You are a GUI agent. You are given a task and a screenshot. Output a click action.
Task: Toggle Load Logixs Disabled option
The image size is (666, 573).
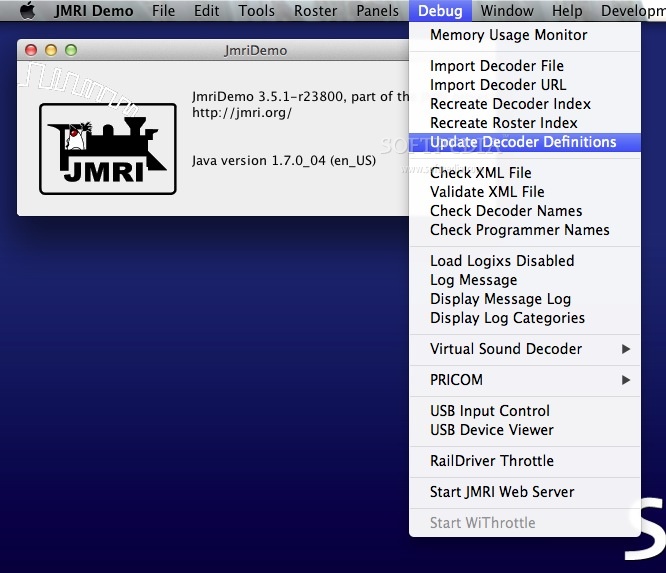[x=525, y=261]
